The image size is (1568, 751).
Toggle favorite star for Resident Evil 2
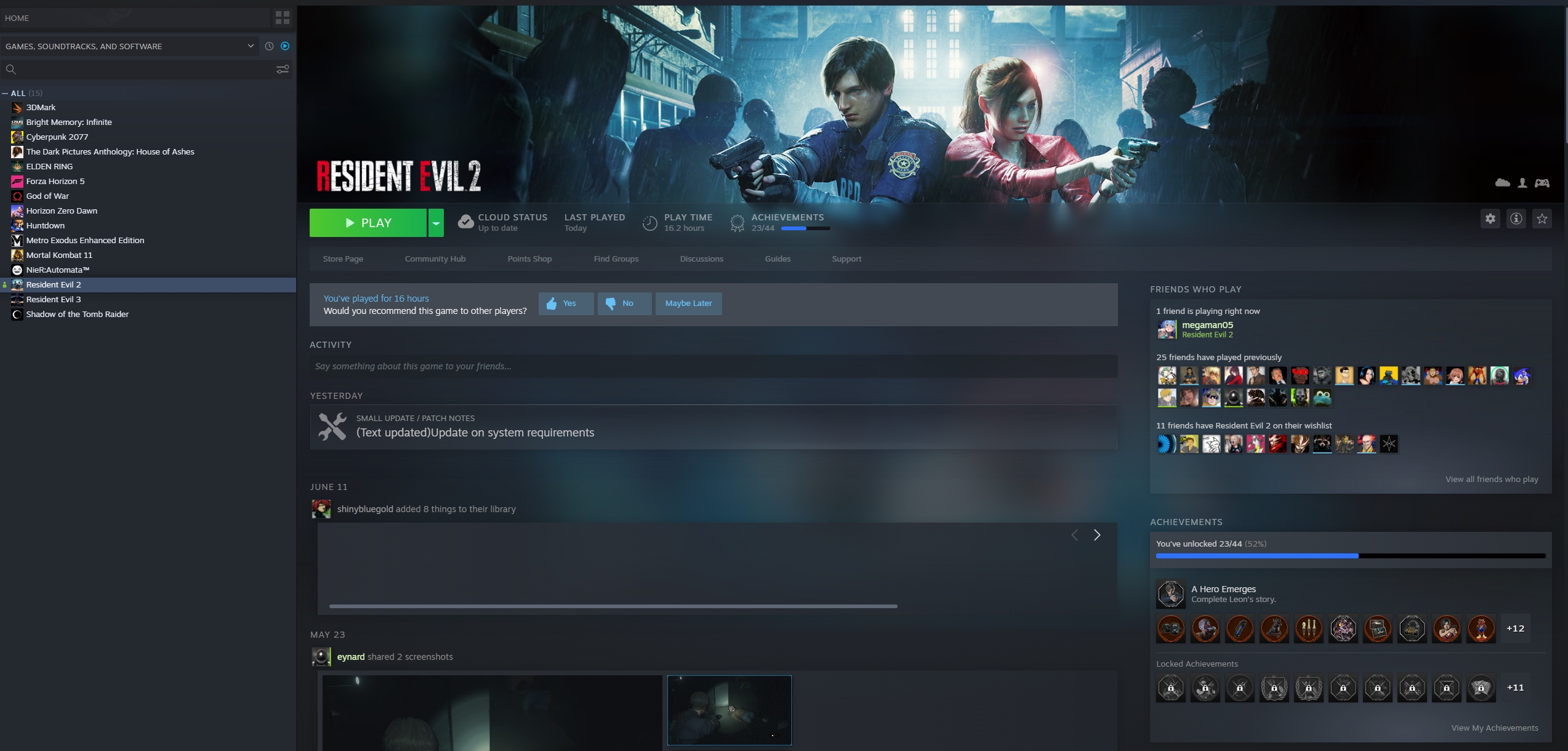click(x=1542, y=219)
